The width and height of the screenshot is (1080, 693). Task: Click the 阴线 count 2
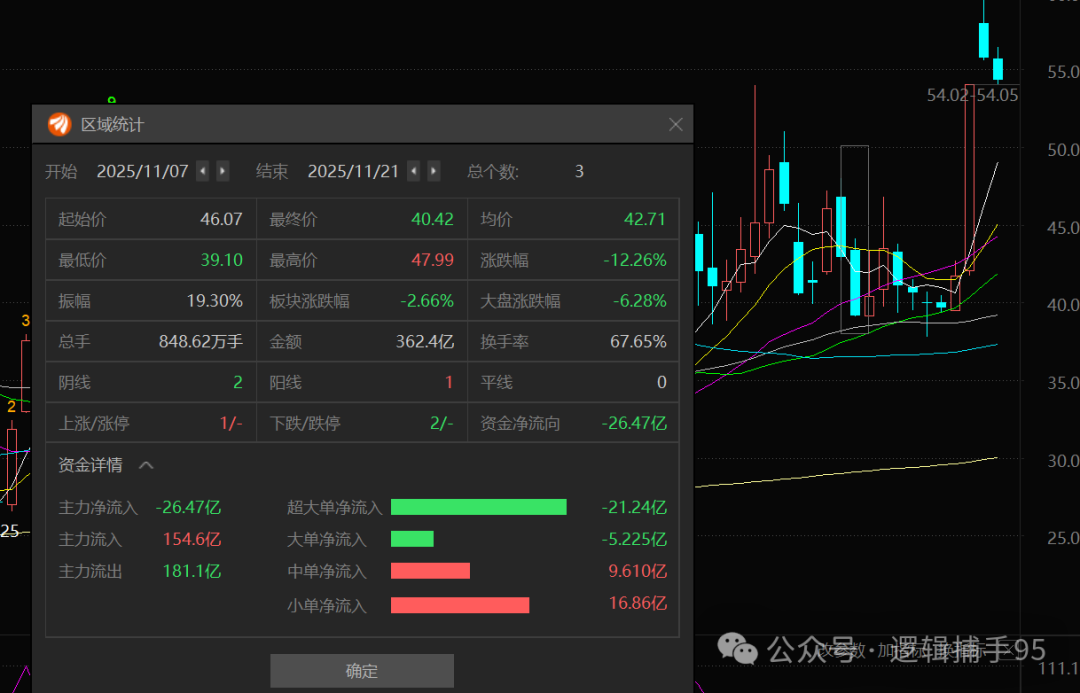coord(238,382)
